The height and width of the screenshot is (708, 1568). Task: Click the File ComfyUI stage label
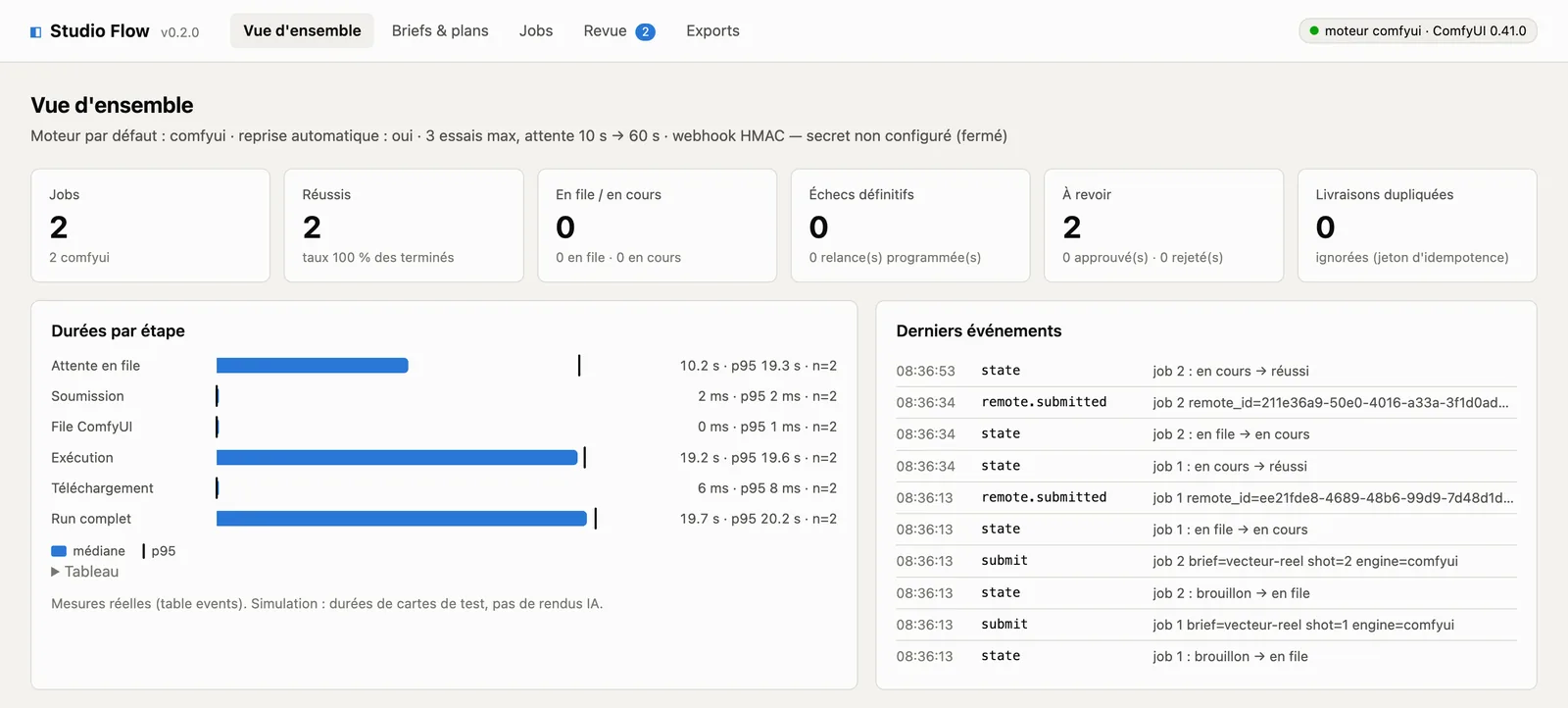point(92,427)
